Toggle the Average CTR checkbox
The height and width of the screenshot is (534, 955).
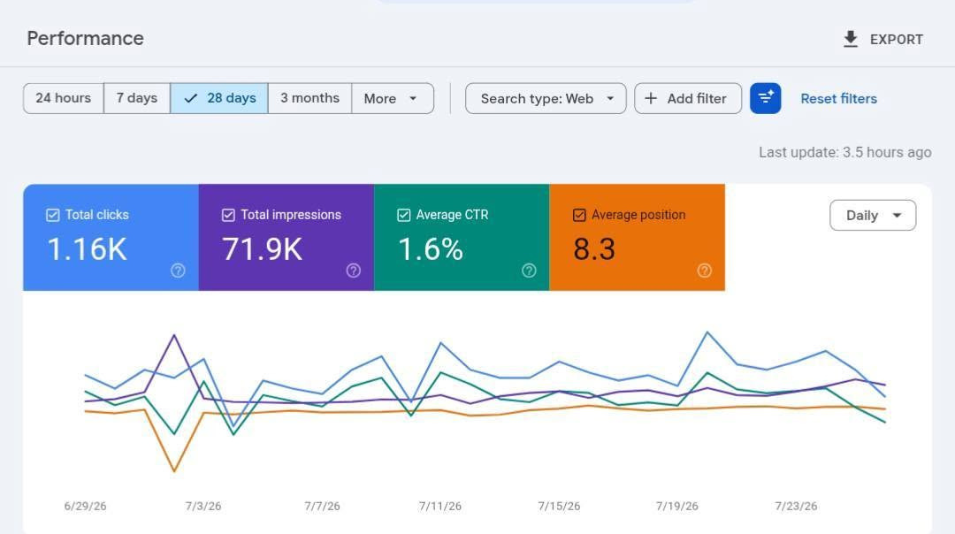tap(404, 215)
